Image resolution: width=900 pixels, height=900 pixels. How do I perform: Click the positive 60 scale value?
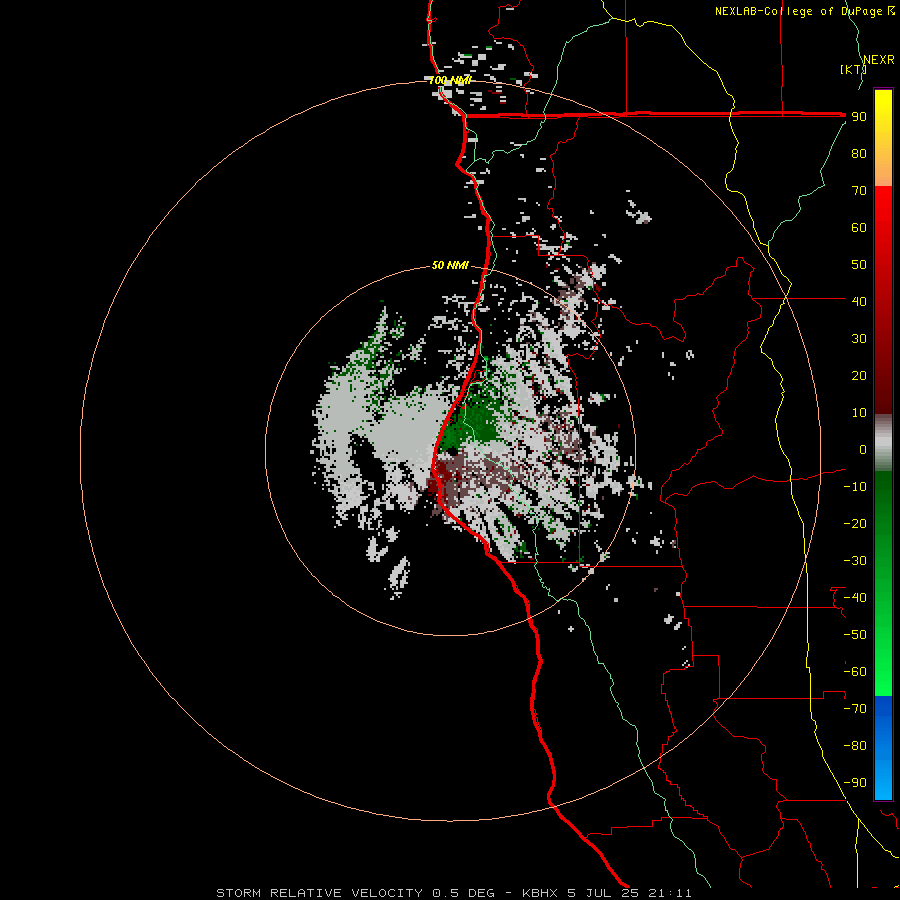tap(859, 228)
